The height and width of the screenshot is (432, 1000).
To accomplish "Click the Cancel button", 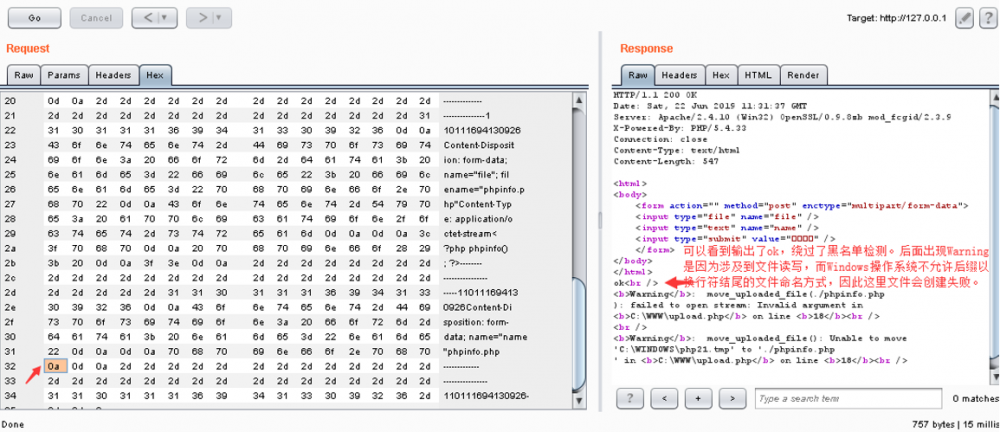I will point(96,18).
